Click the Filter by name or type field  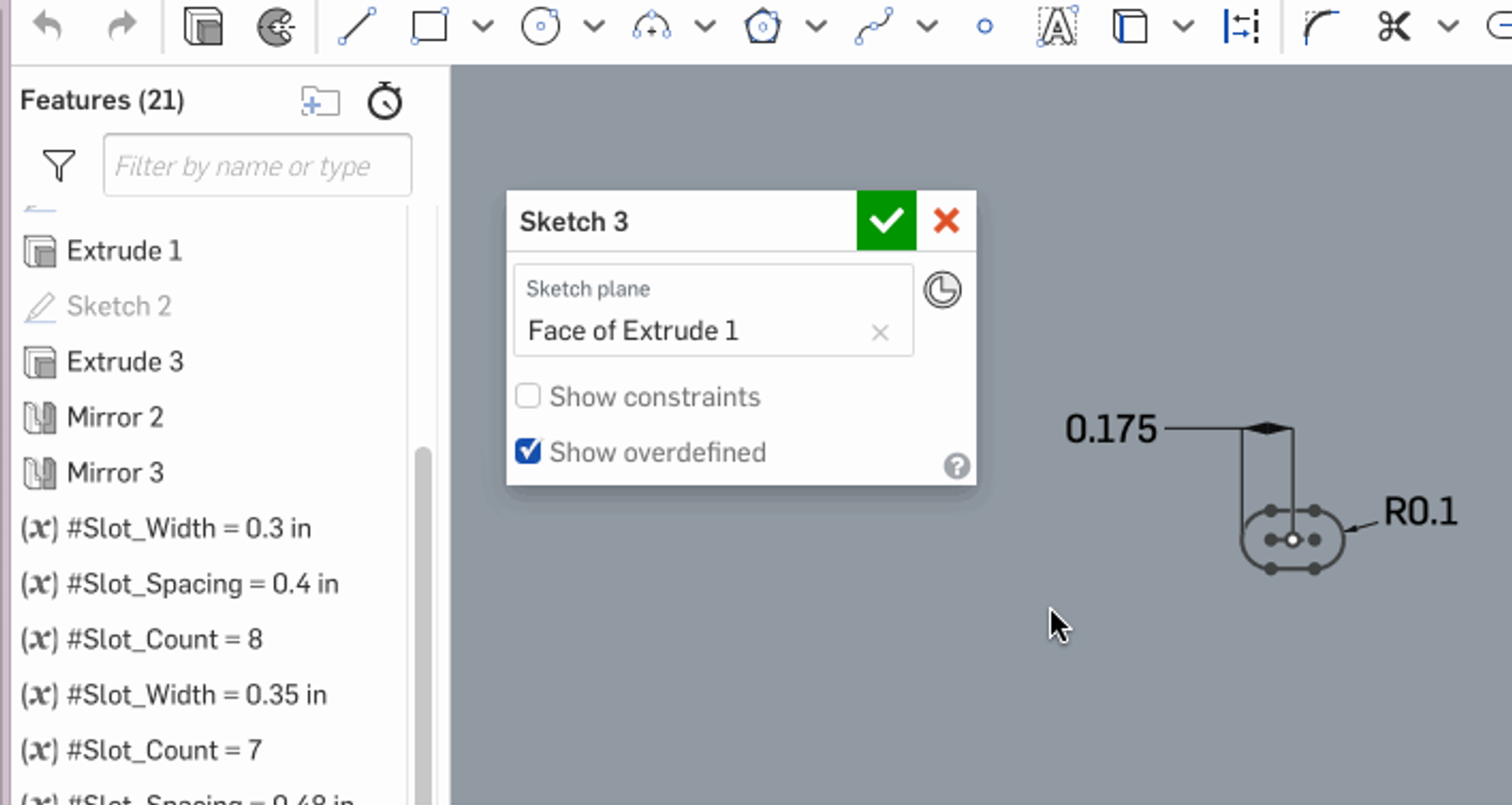pos(257,166)
